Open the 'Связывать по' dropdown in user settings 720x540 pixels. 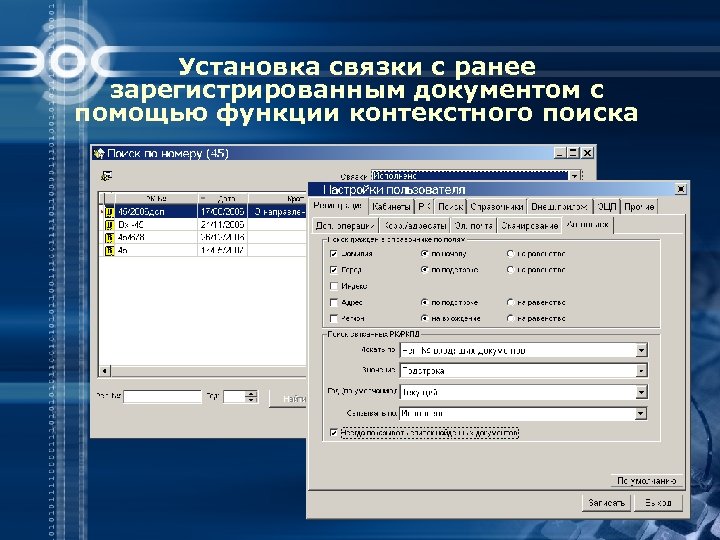(641, 414)
